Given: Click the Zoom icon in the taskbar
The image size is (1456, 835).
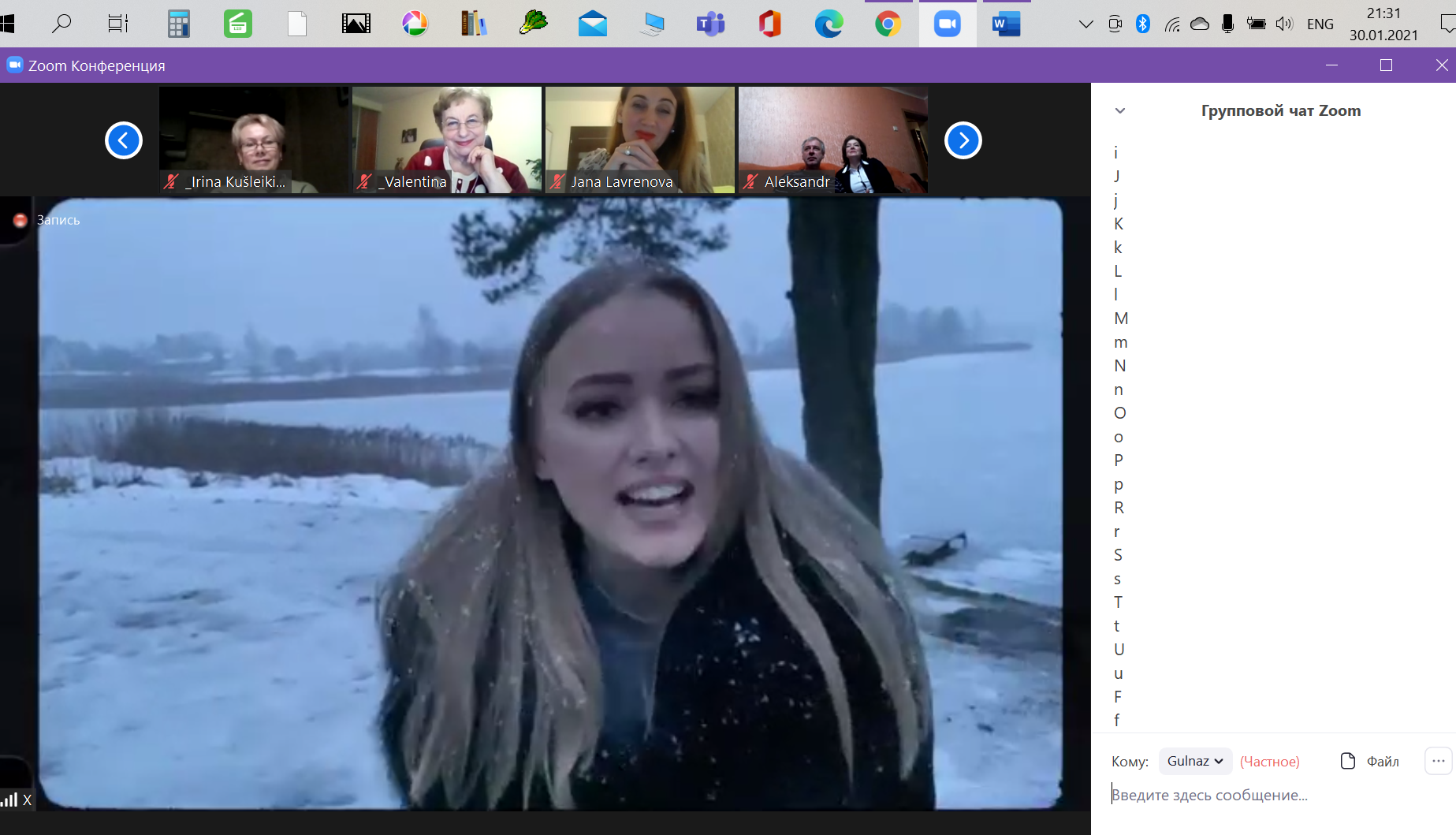Looking at the screenshot, I should click(x=947, y=24).
